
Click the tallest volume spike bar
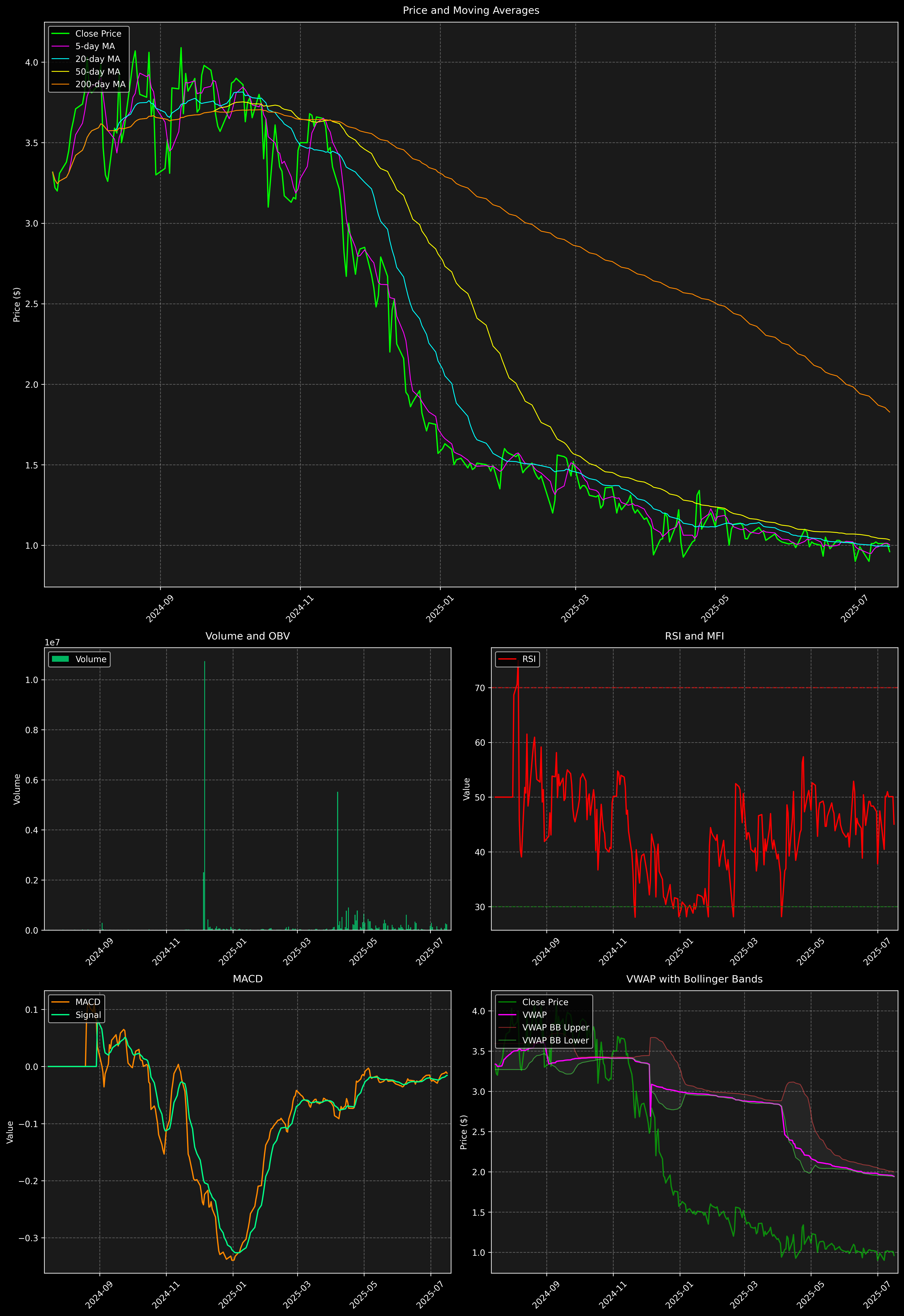[204, 796]
